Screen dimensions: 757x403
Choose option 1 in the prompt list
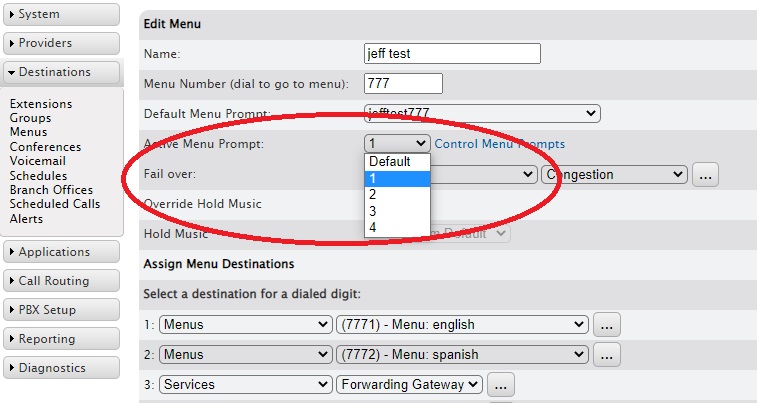(x=397, y=179)
